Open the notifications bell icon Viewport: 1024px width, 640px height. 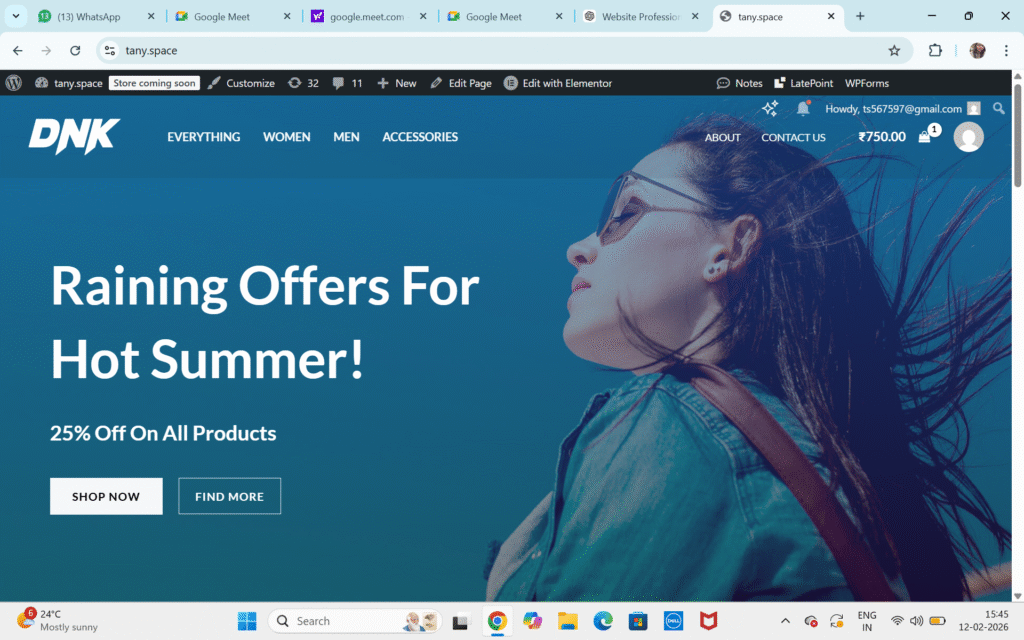click(803, 108)
